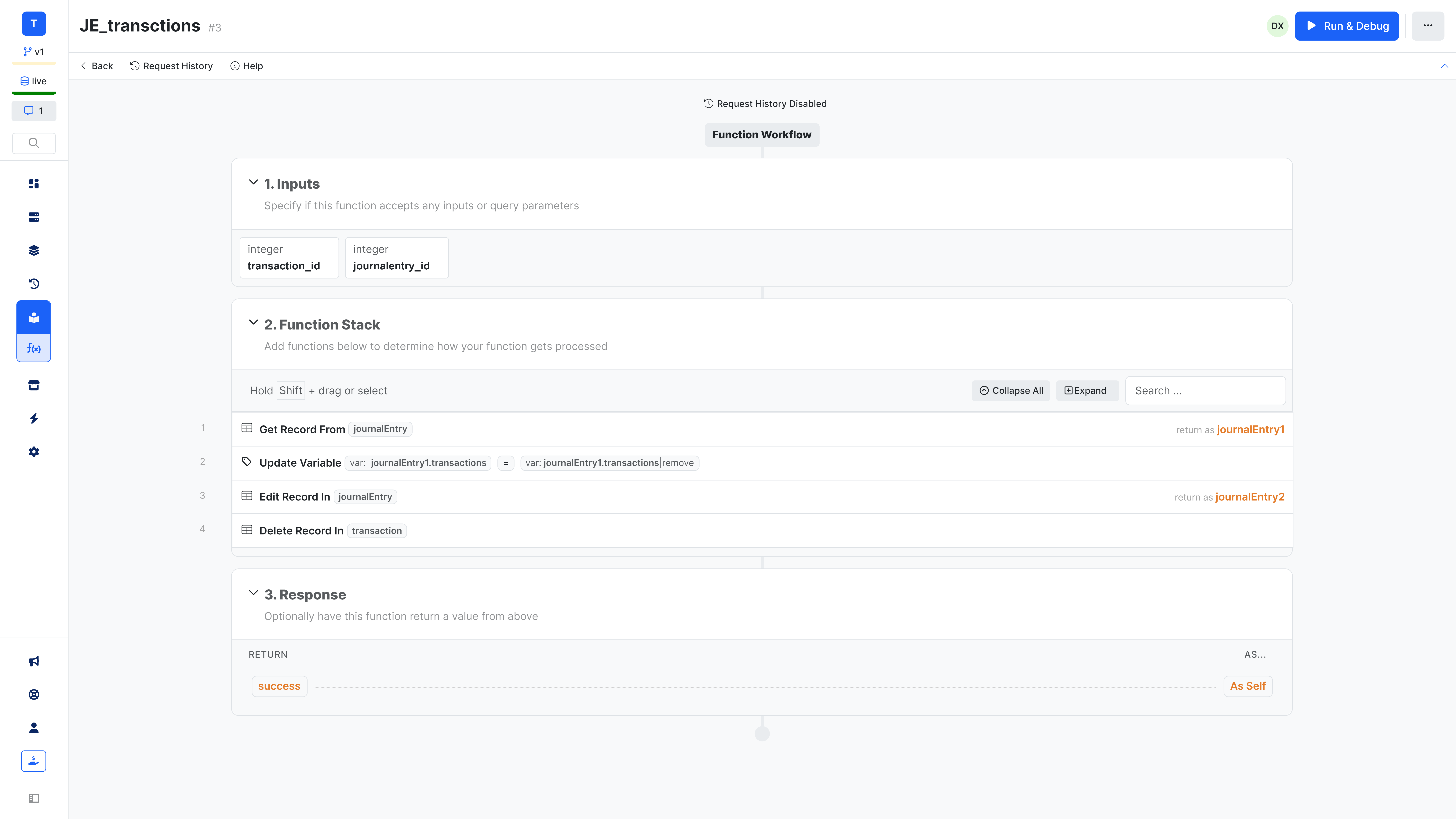
Task: Select the live data source
Action: pyautogui.click(x=34, y=81)
